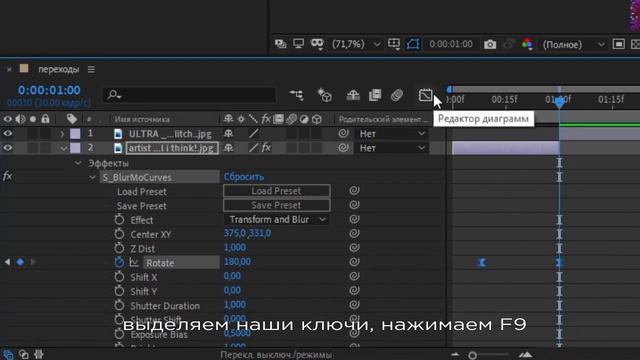Collapse the artist layer properties

(63, 148)
